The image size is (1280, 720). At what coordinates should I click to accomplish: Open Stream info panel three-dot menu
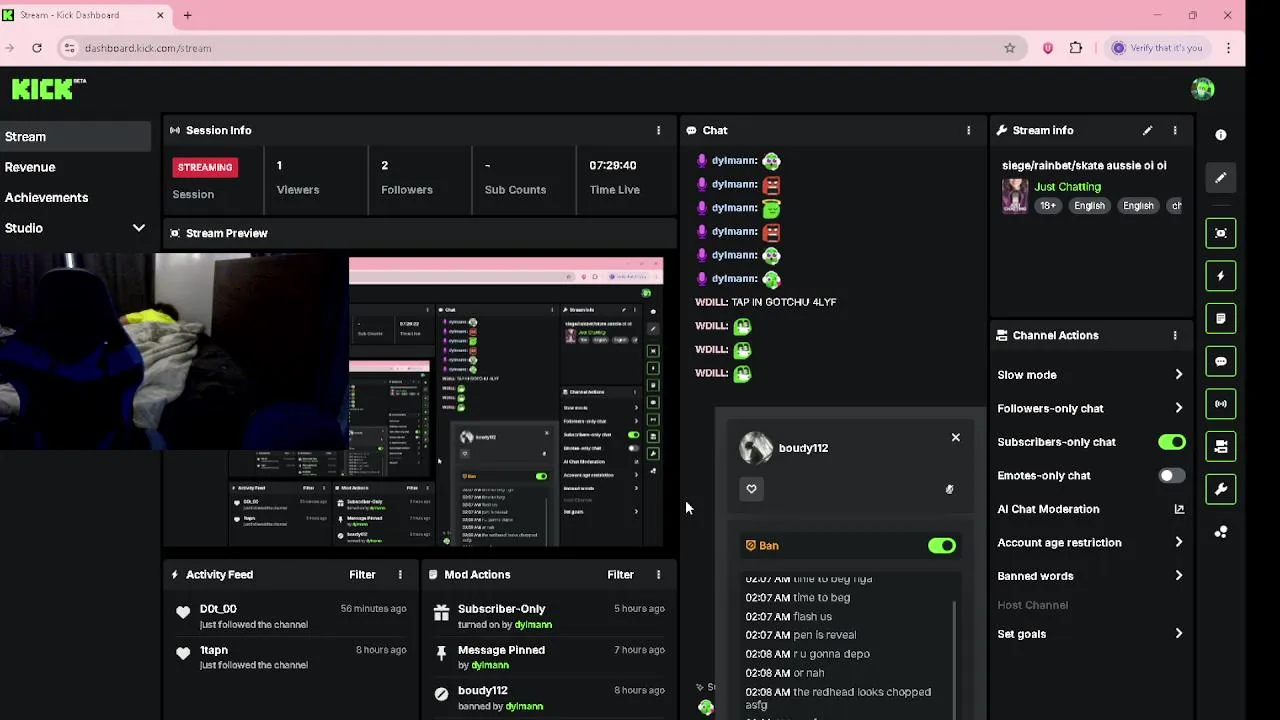click(1175, 130)
